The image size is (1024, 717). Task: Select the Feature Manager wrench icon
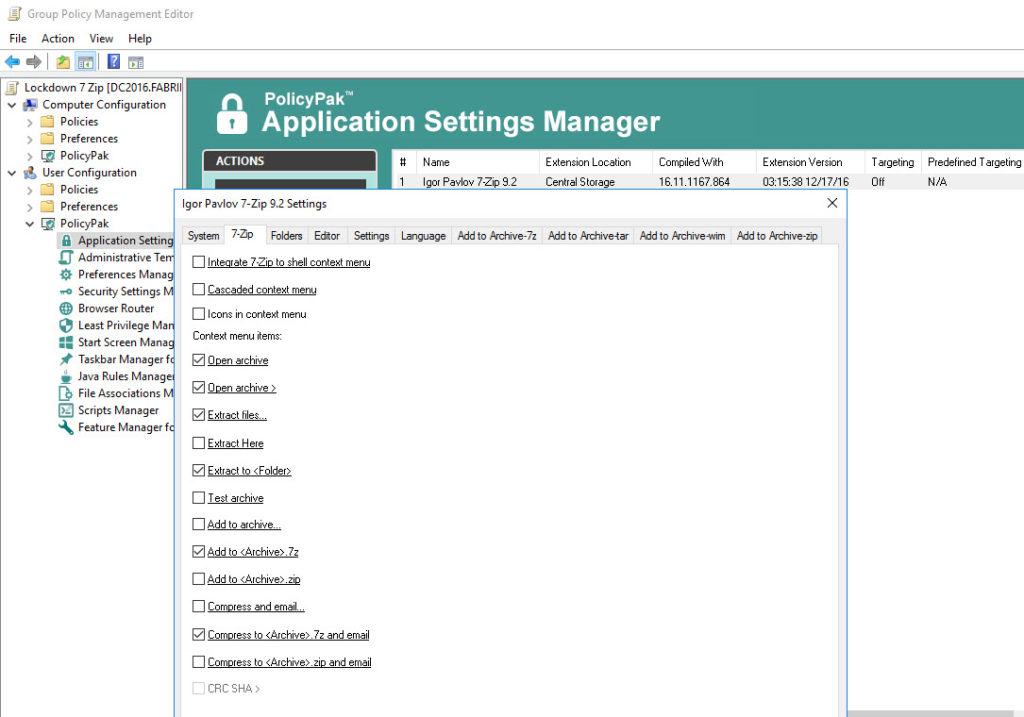pyautogui.click(x=66, y=427)
